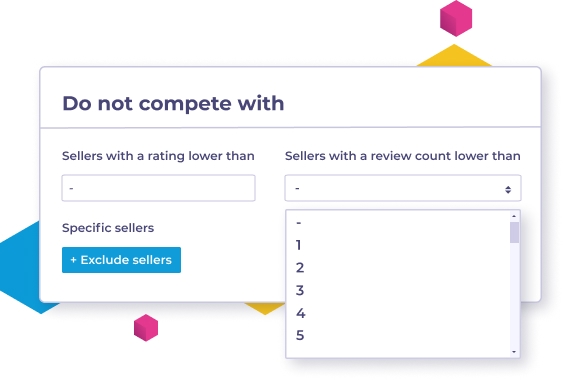Click the Exclude sellers button
The height and width of the screenshot is (380, 563).
click(121, 260)
